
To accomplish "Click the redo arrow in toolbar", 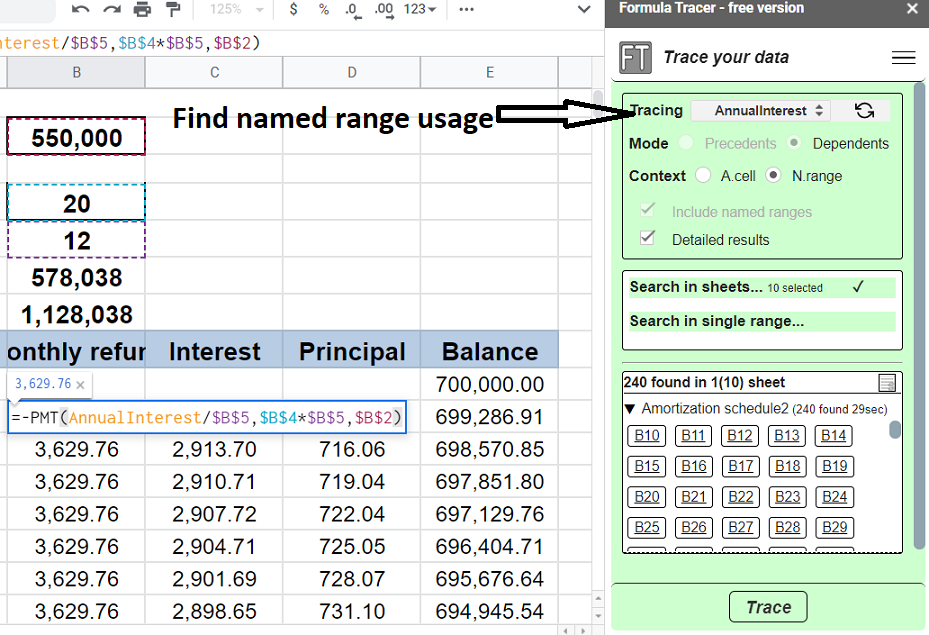I will pyautogui.click(x=112, y=10).
